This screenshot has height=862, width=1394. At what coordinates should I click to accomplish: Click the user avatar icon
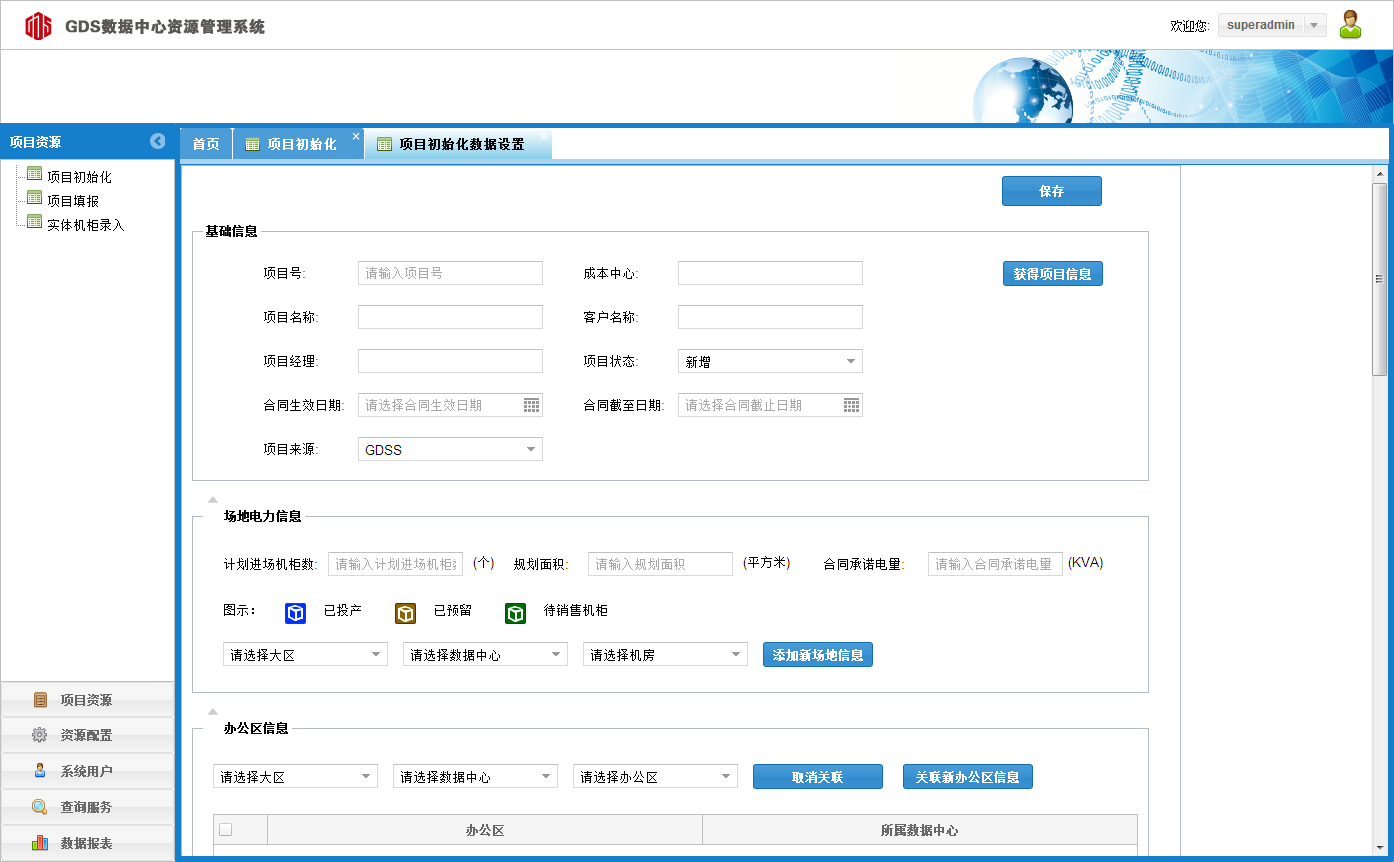click(1350, 25)
